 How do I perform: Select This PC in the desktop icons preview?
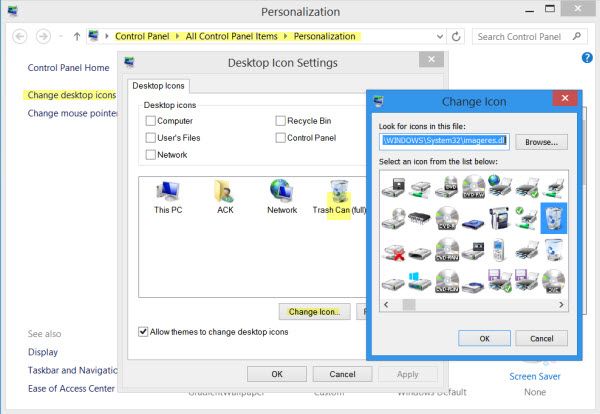168,197
